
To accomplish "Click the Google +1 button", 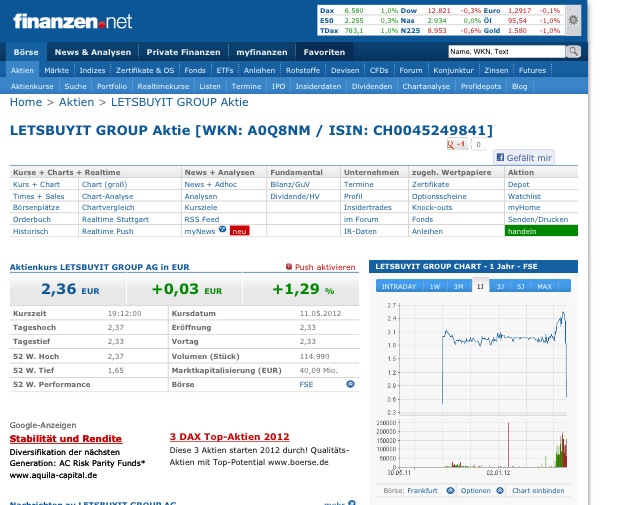I will [x=458, y=144].
